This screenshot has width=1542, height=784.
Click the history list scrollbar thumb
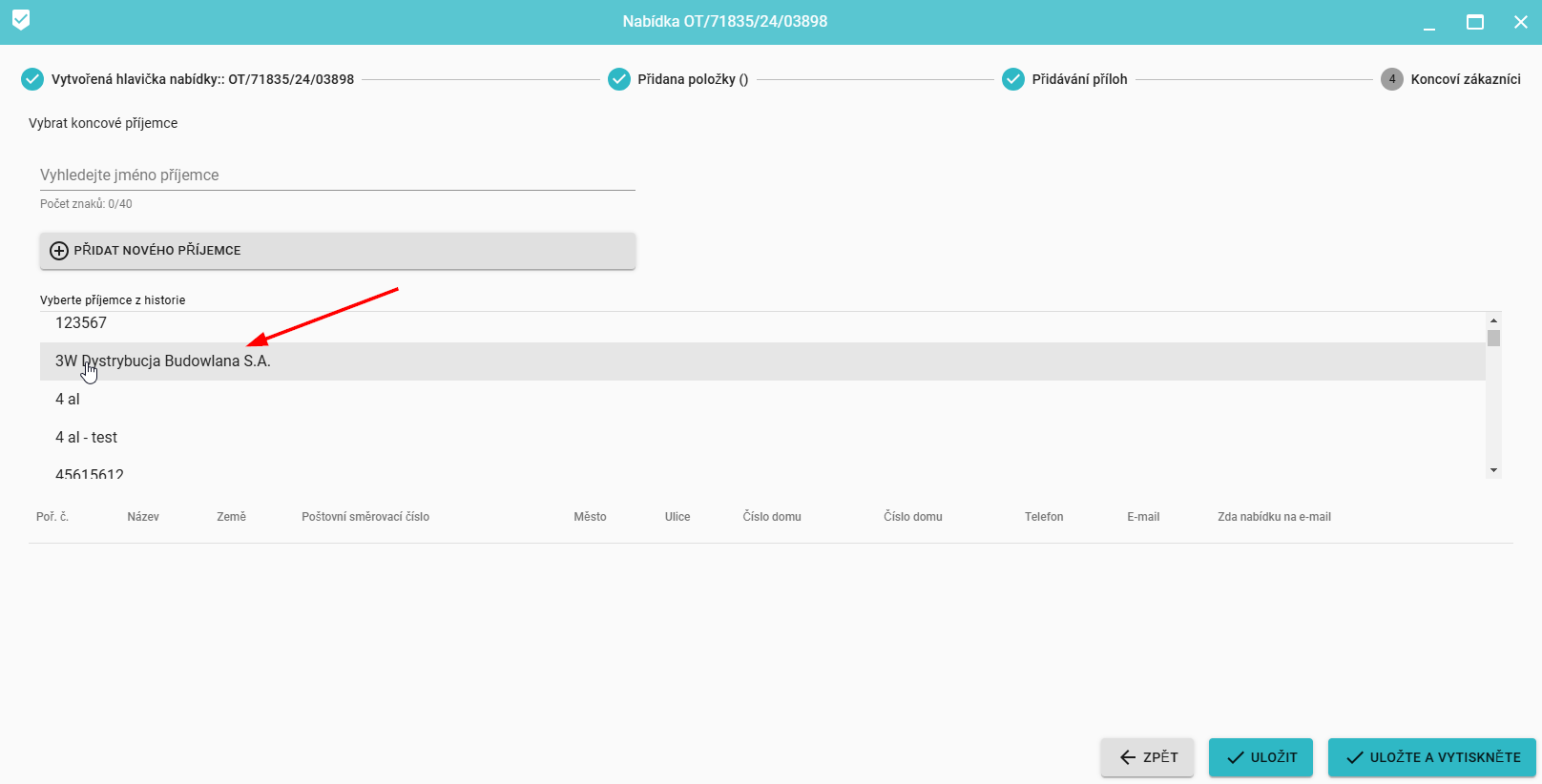[1493, 339]
